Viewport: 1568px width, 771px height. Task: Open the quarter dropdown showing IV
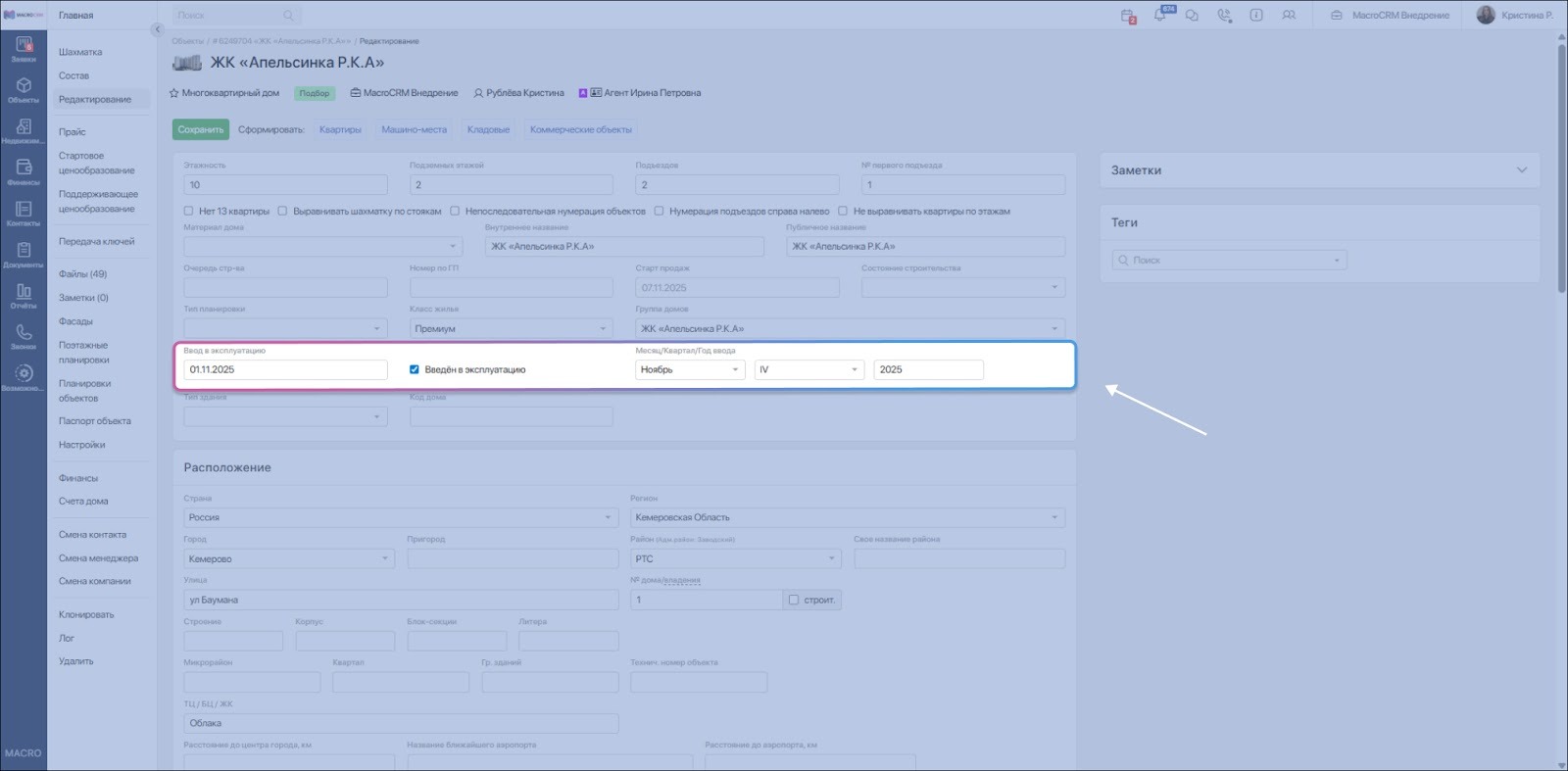click(808, 369)
